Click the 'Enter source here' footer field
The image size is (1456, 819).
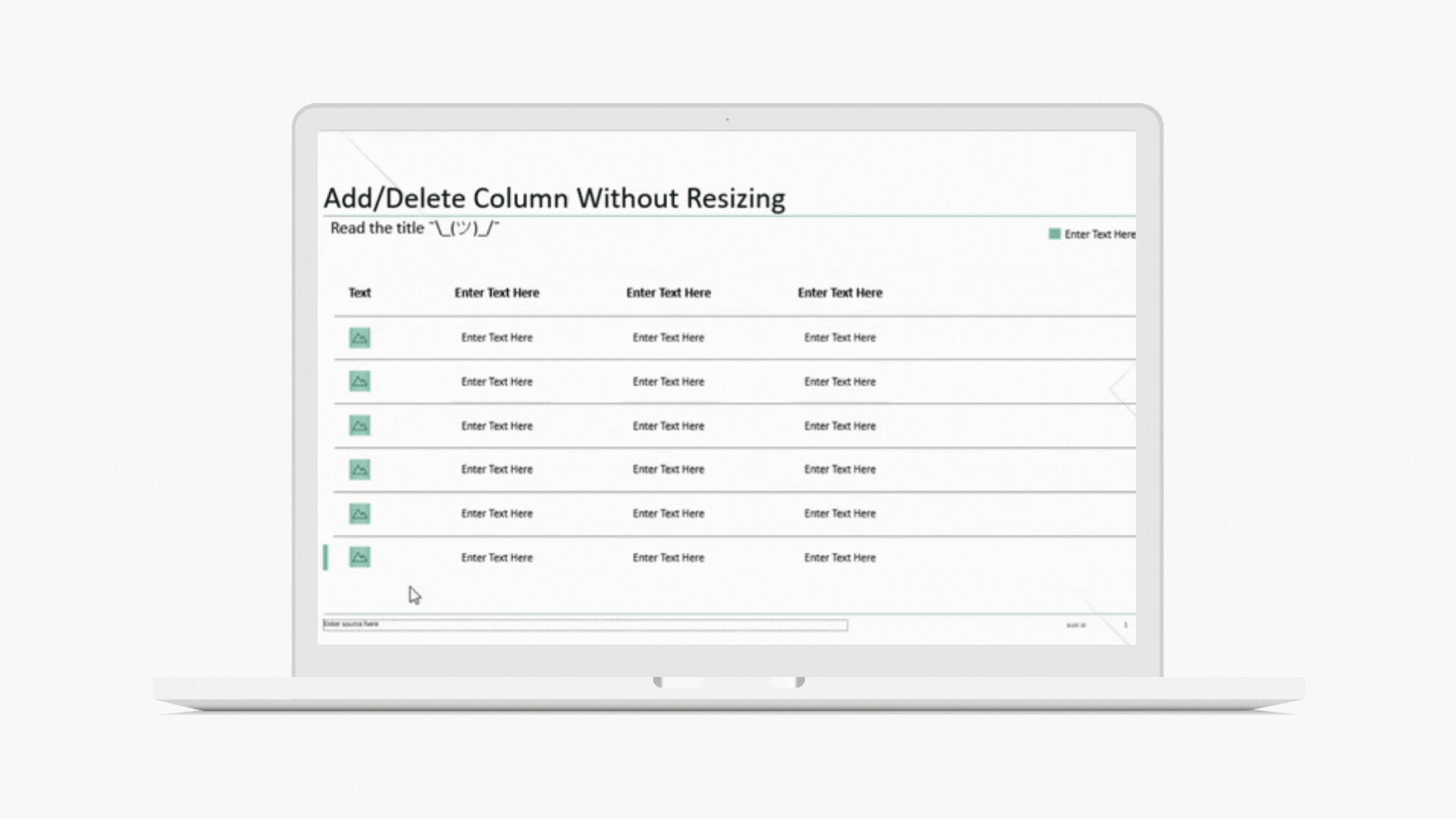pyautogui.click(x=585, y=625)
